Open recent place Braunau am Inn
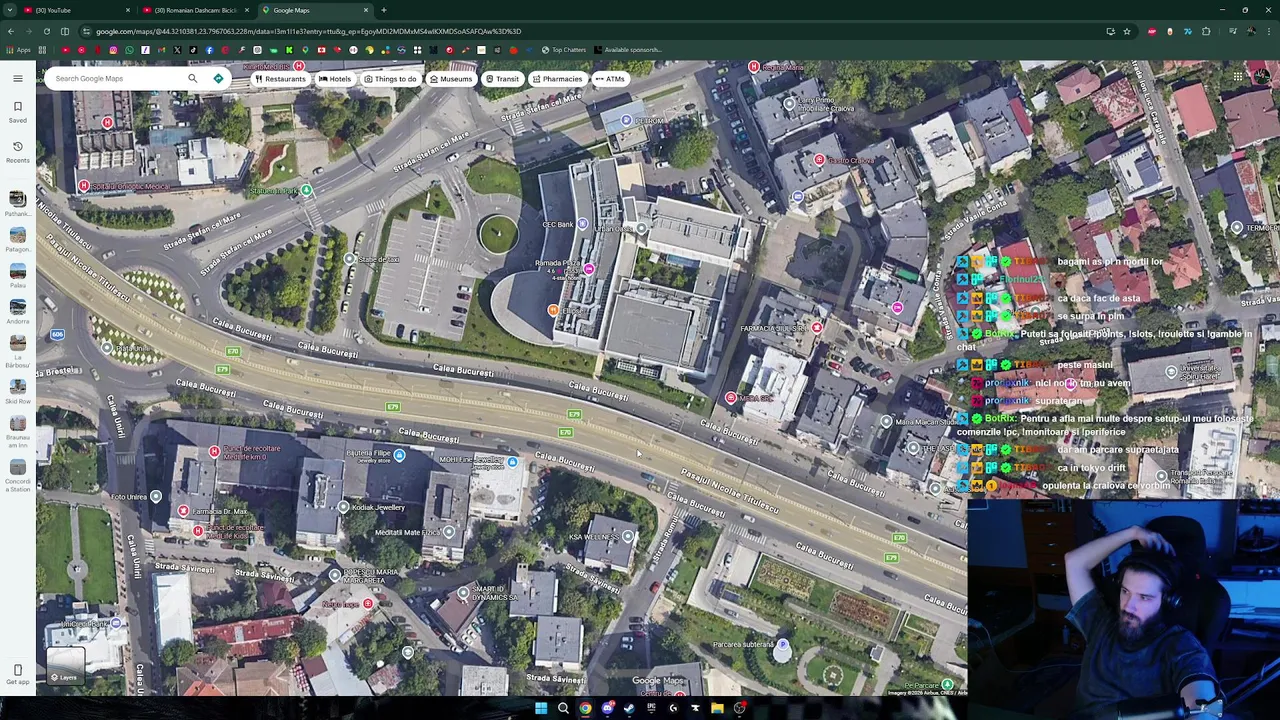The image size is (1280, 720). (x=17, y=431)
